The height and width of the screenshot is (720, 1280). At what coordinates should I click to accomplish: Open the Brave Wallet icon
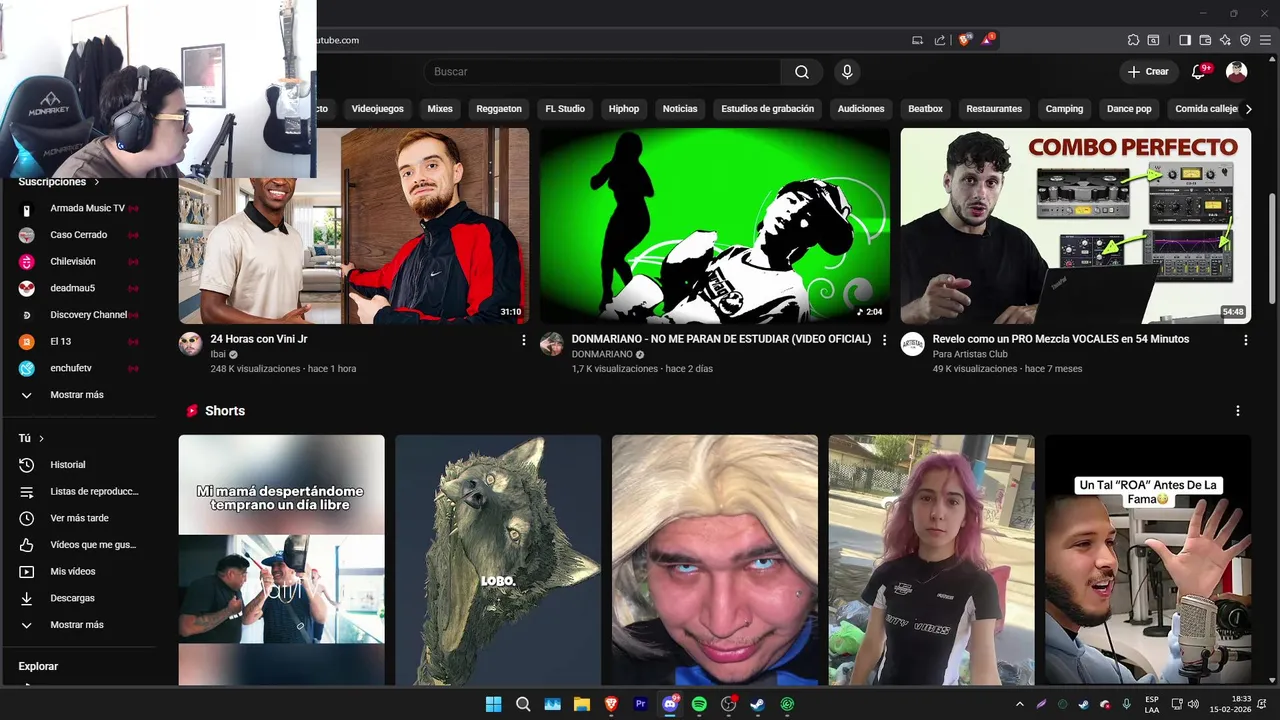(1205, 40)
